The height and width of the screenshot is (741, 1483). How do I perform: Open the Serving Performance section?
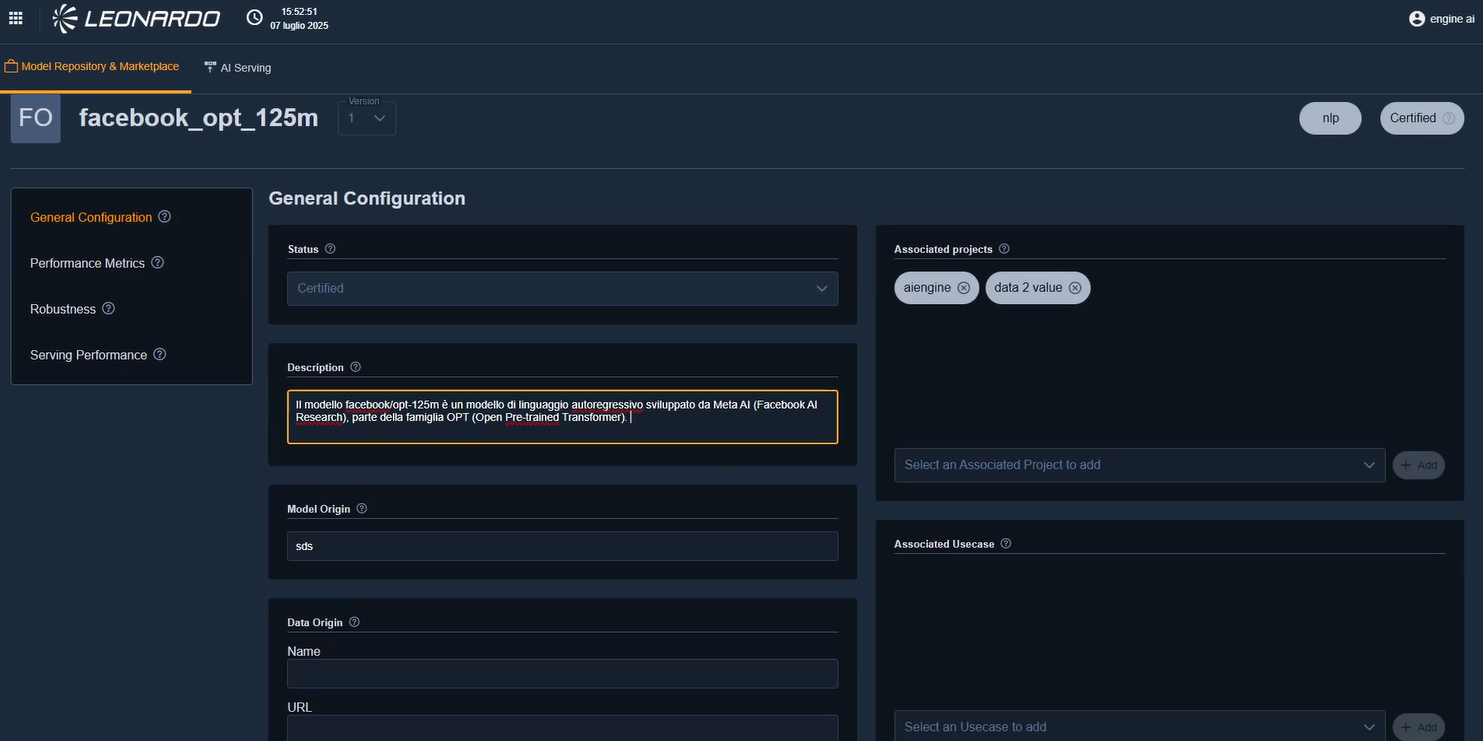pyautogui.click(x=88, y=355)
